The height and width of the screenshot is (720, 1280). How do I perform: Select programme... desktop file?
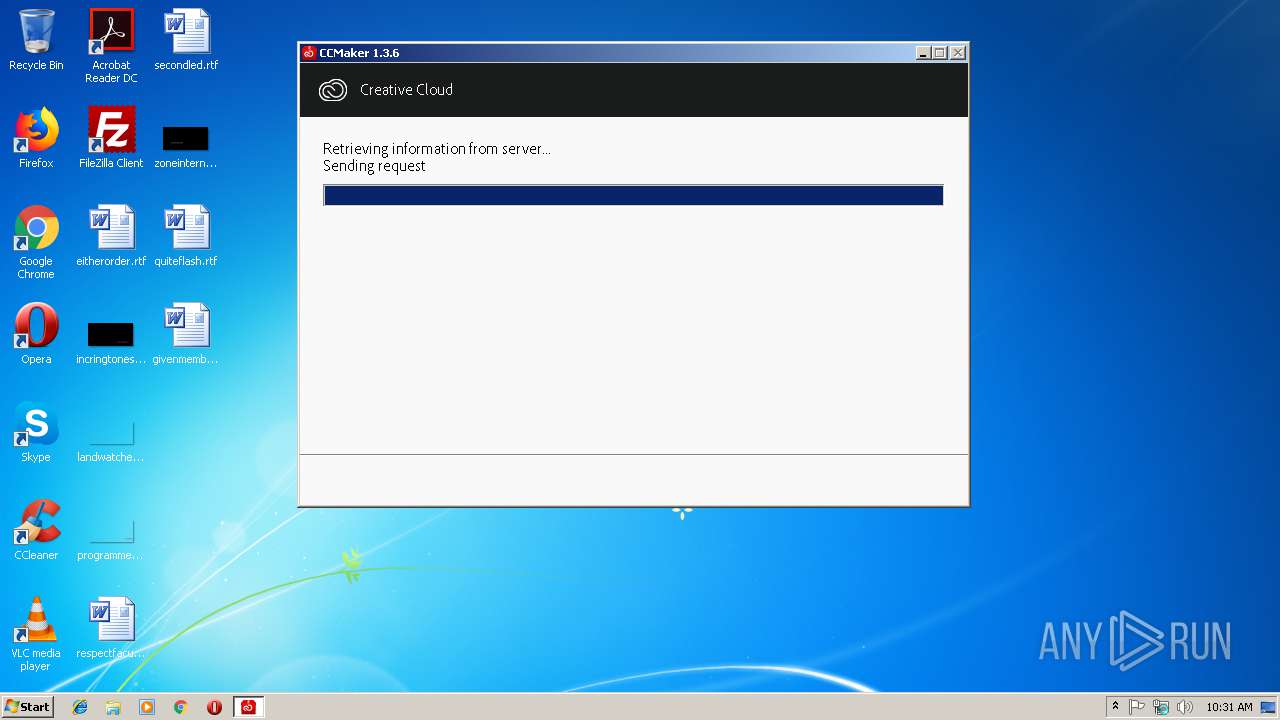(x=111, y=538)
